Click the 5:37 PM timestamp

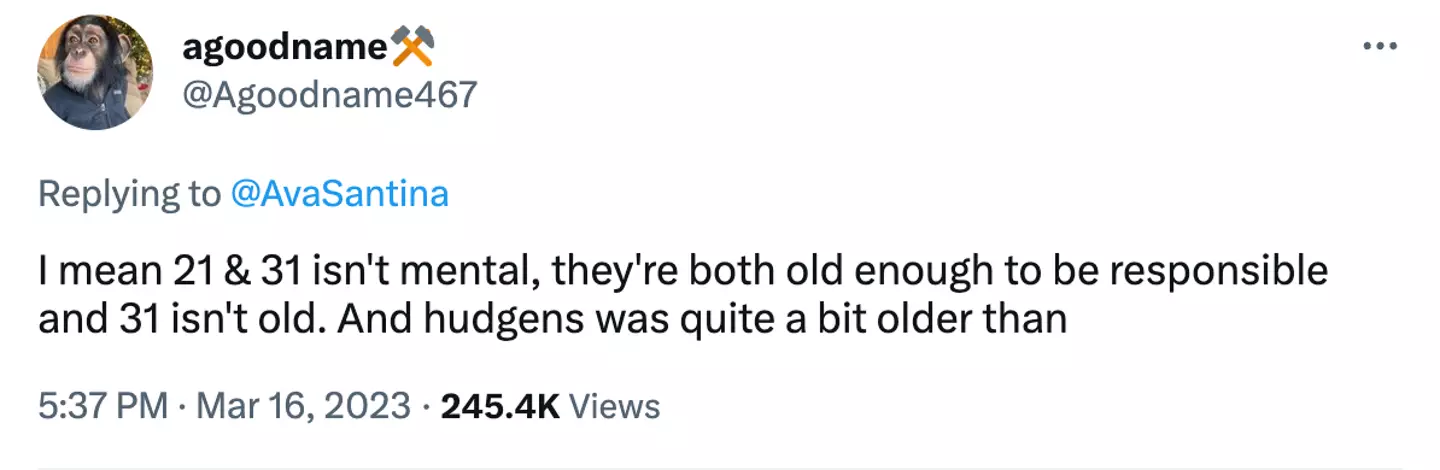pos(102,406)
